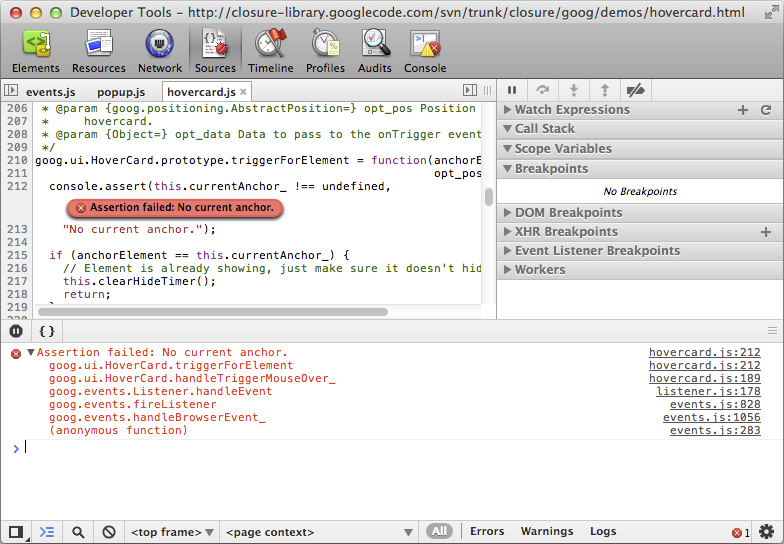
Task: Toggle deactivate all breakpoints
Action: [635, 90]
